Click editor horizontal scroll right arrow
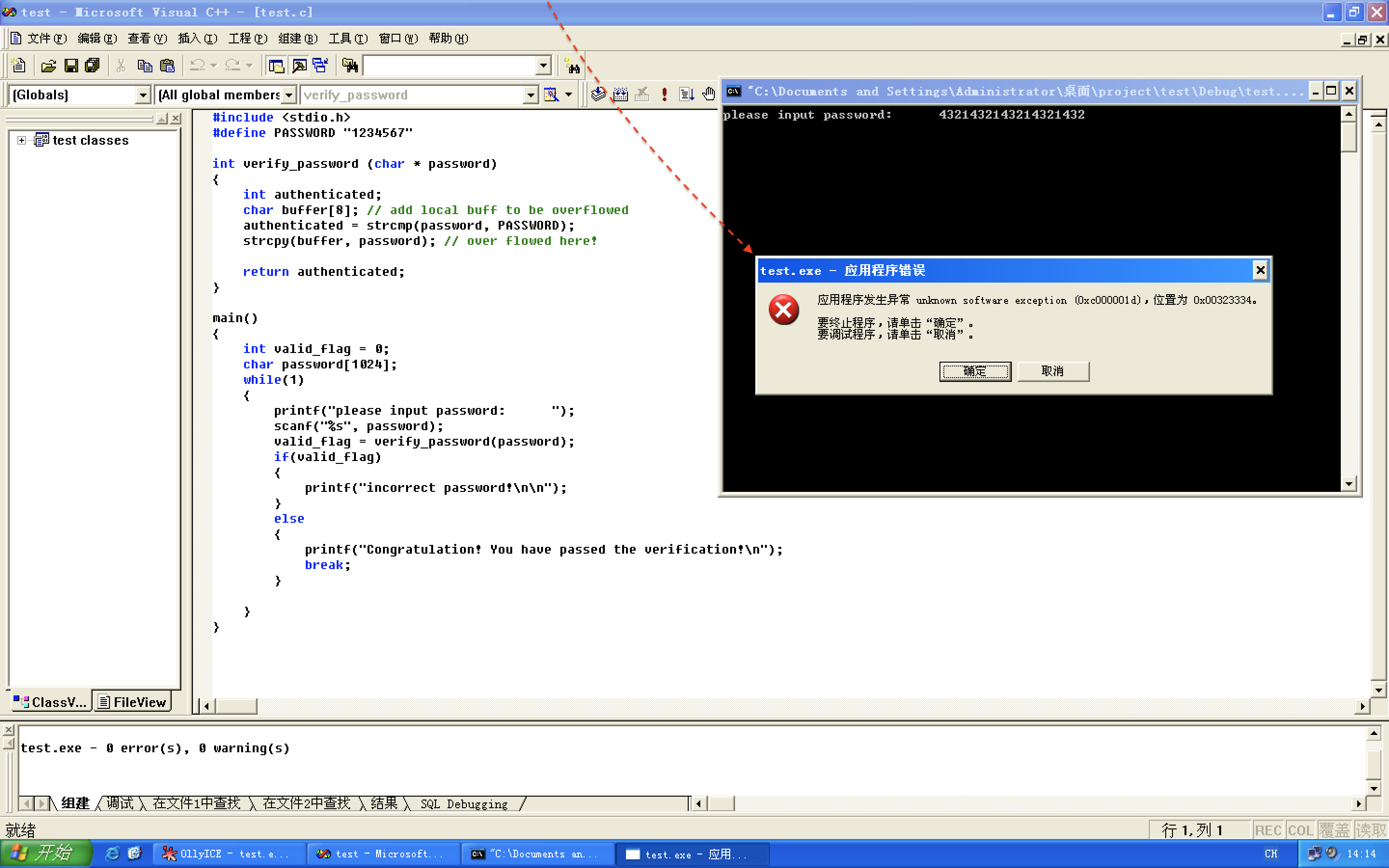The width and height of the screenshot is (1389, 868). tap(1362, 706)
